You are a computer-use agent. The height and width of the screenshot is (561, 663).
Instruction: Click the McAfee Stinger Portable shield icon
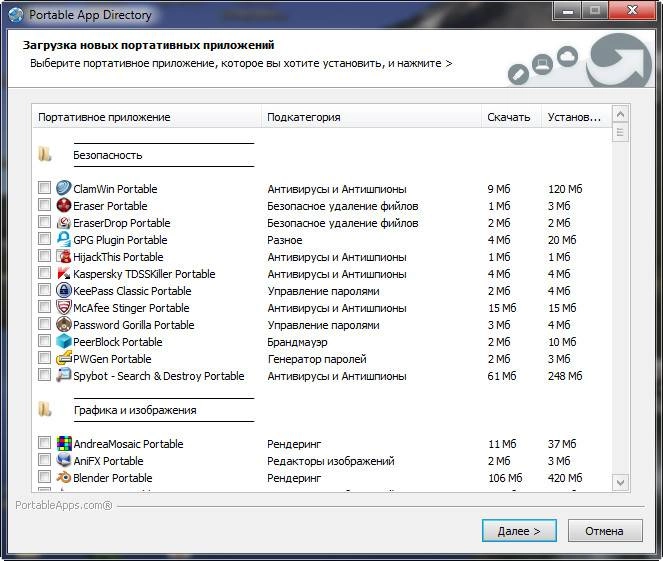[63, 307]
